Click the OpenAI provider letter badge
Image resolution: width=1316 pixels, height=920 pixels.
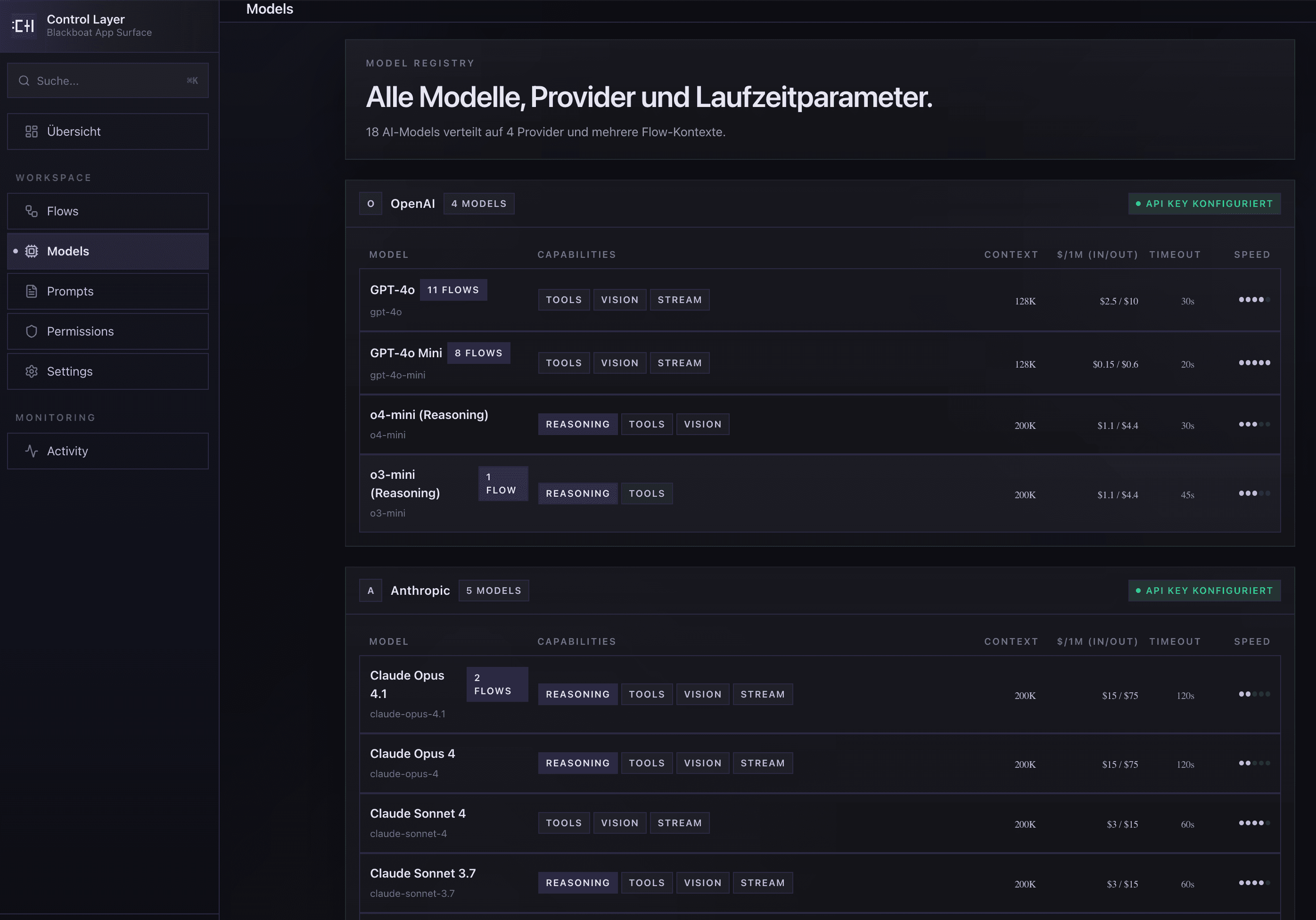[x=370, y=204]
